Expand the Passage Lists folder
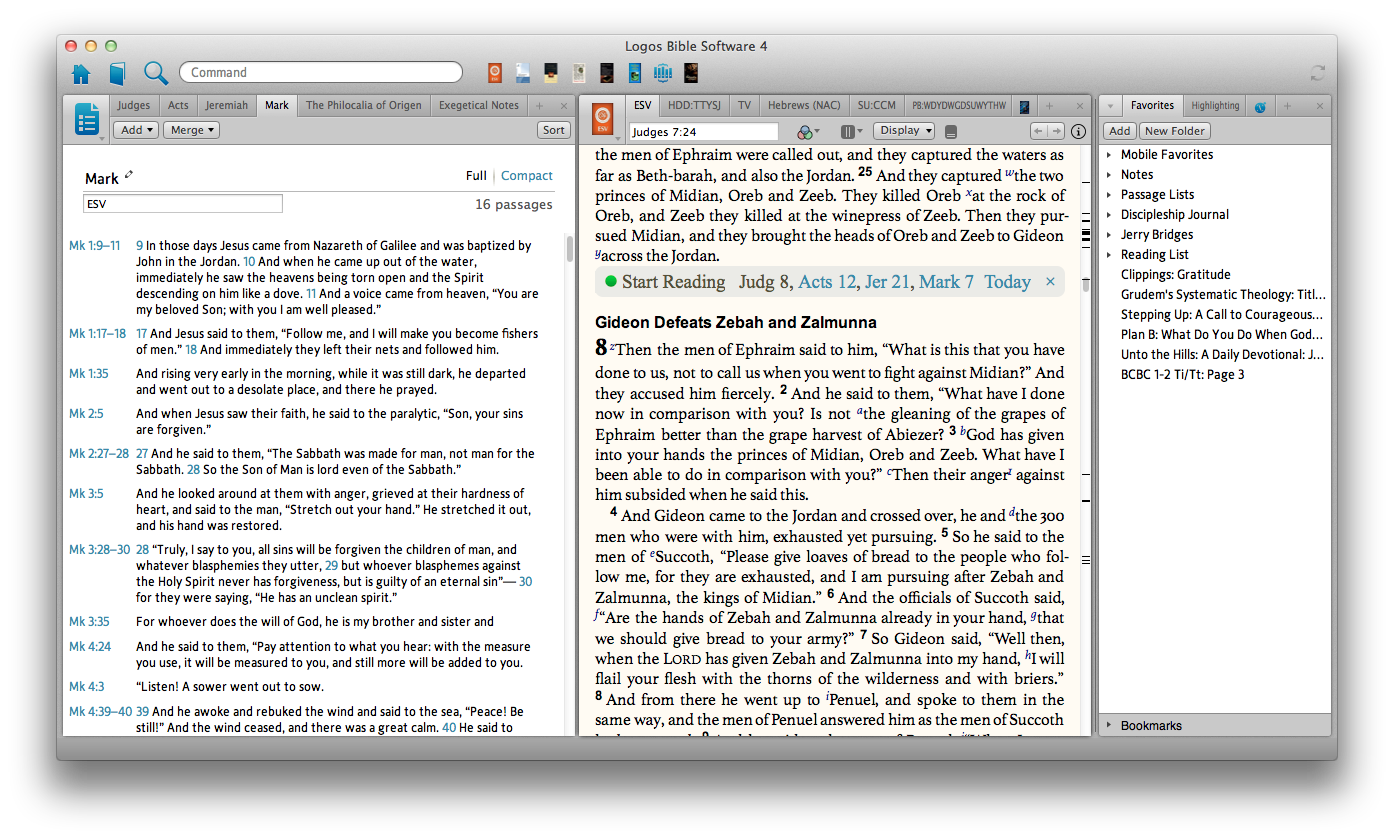The width and height of the screenshot is (1394, 839). [x=1109, y=195]
